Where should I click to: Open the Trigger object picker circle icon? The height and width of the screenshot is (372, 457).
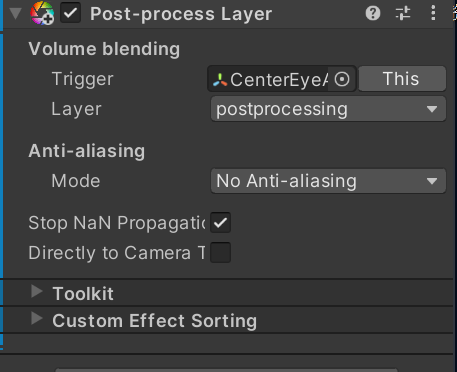[x=342, y=79]
